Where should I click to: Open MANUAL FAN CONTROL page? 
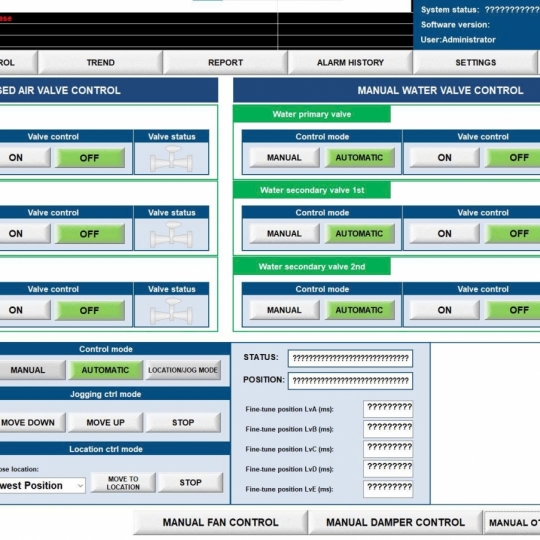tap(220, 522)
